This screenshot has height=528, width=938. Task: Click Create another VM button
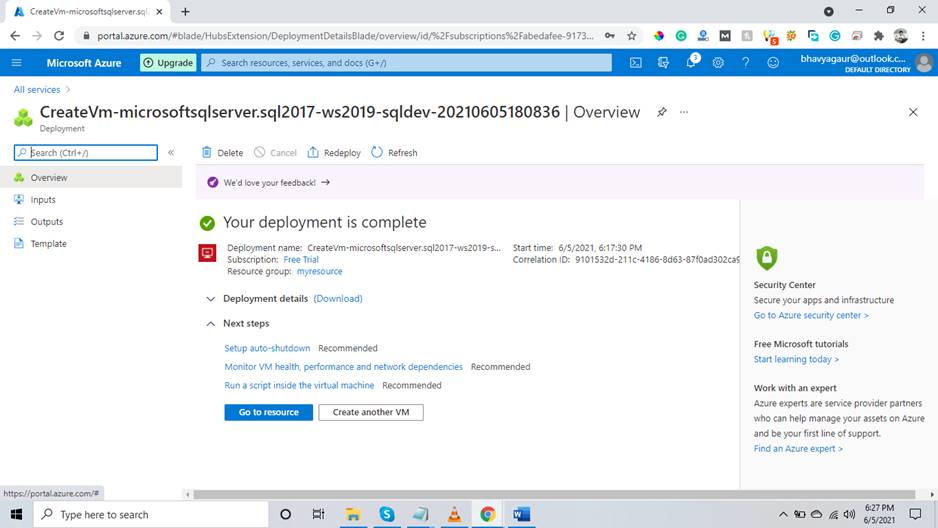pyautogui.click(x=371, y=412)
